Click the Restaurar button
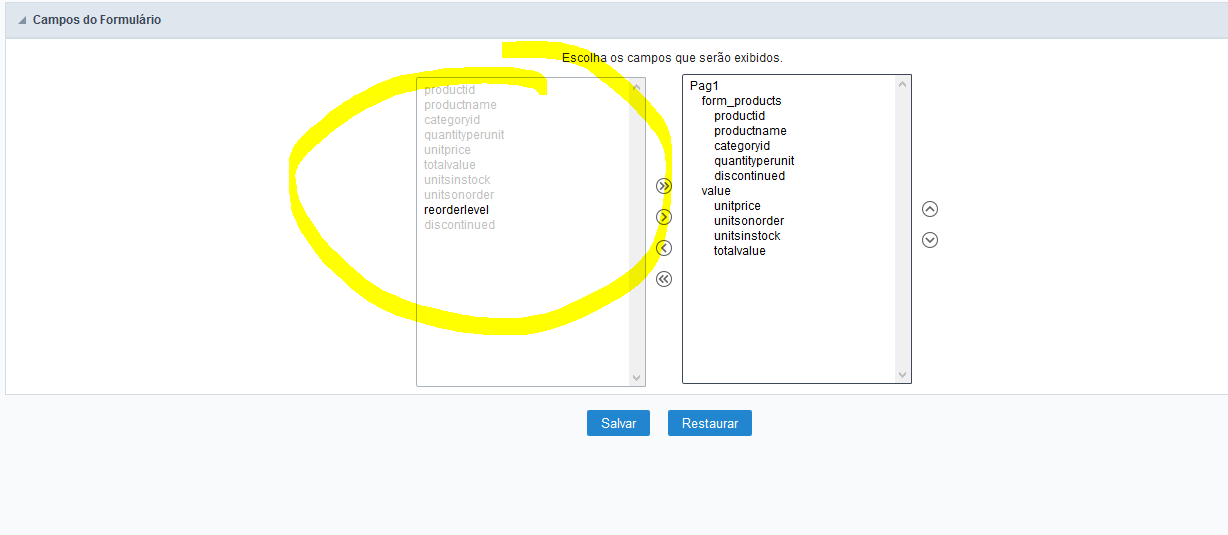Viewport: 1228px width, 535px height. pos(710,423)
